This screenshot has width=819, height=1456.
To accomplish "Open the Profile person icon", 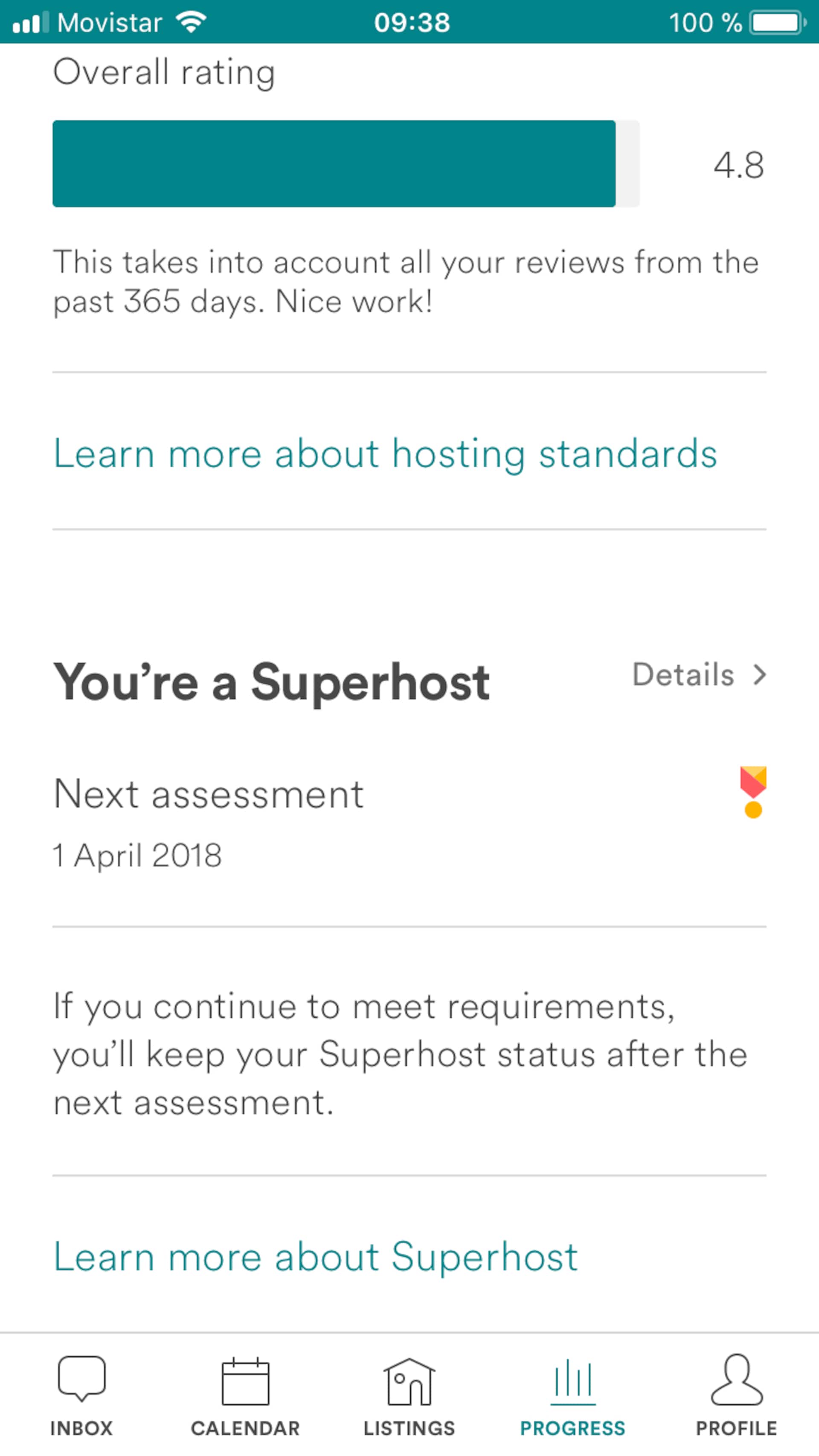I will (736, 1379).
